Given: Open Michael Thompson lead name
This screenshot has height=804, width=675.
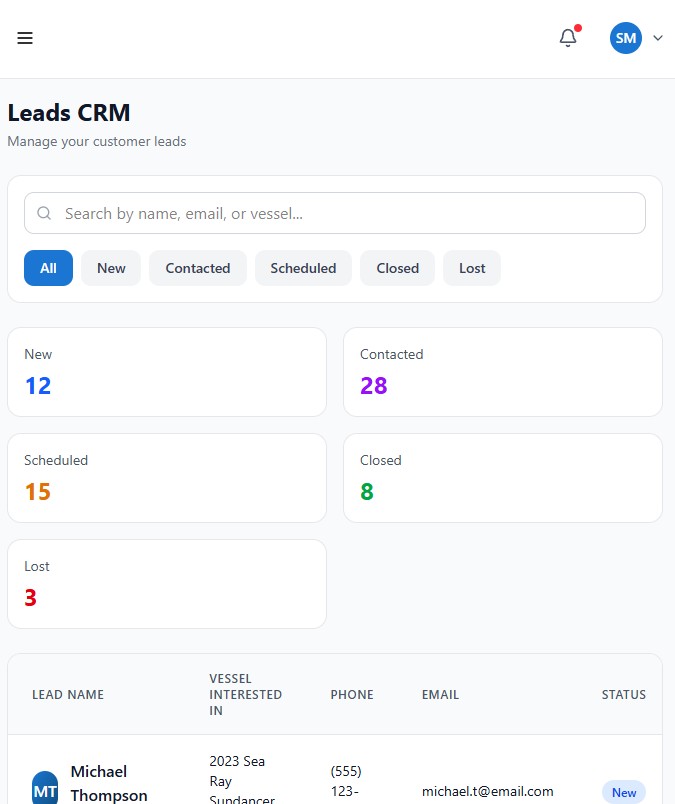Looking at the screenshot, I should 109,784.
